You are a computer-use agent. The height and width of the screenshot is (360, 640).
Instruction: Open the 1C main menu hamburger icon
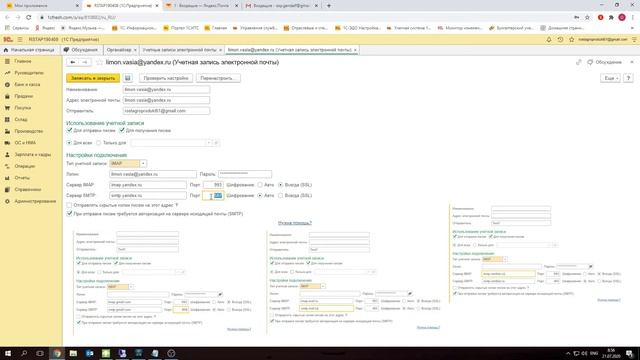pyautogui.click(x=20, y=40)
